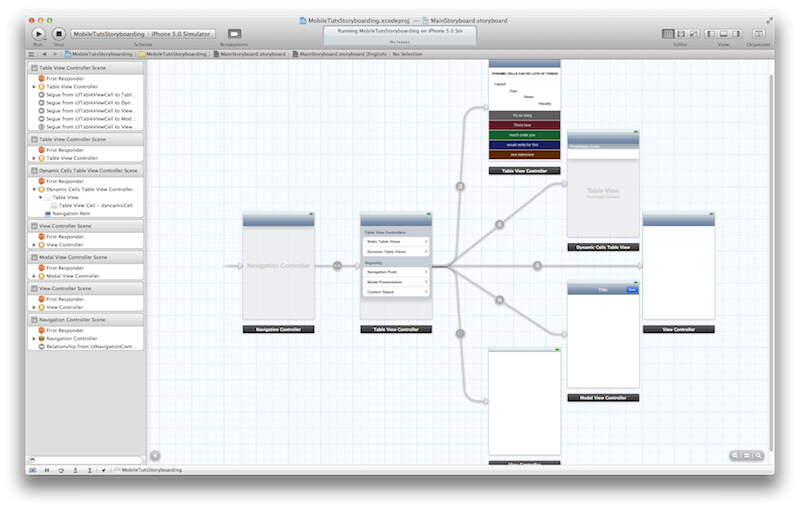The image size is (800, 510).
Task: Open the Organizer window
Action: [x=759, y=34]
